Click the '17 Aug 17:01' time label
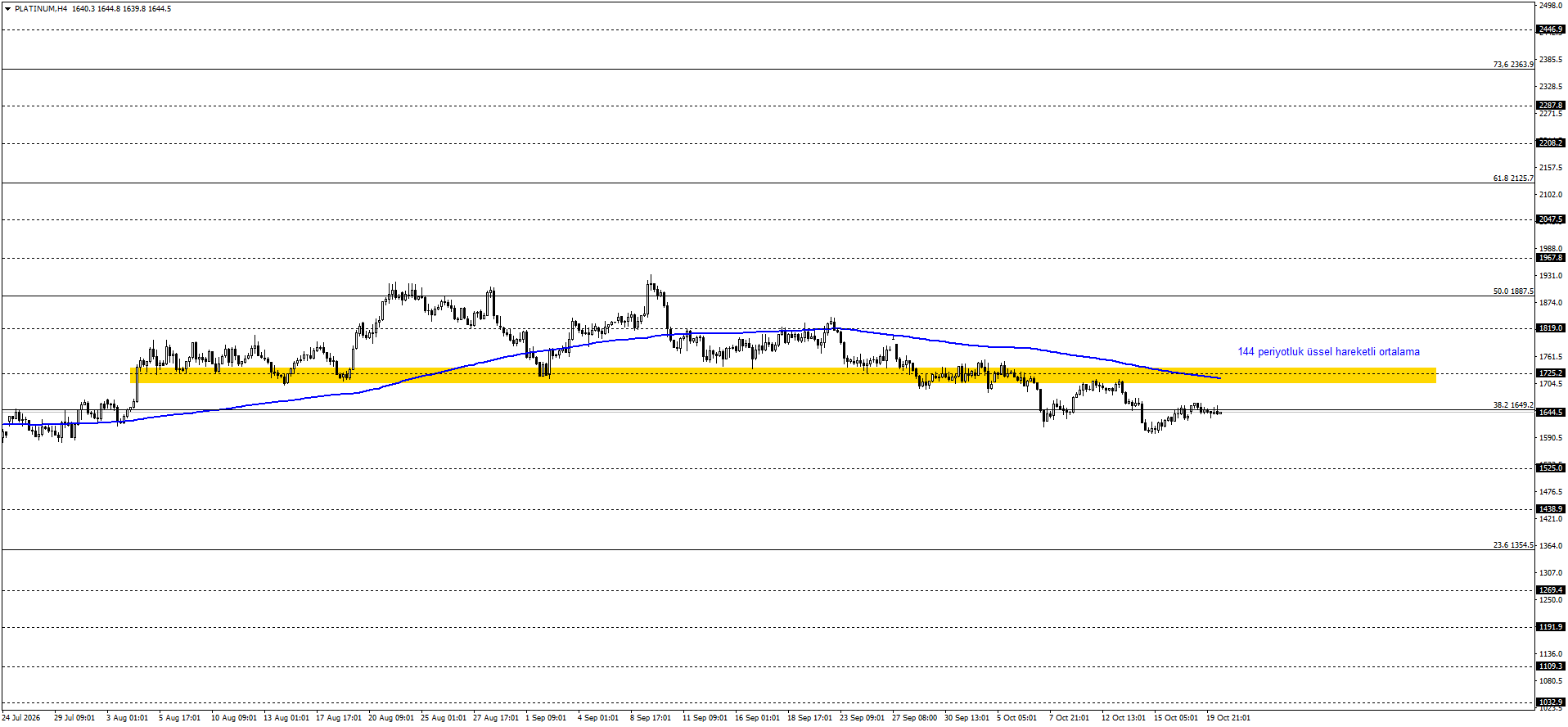1568x727 pixels. pyautogui.click(x=339, y=718)
